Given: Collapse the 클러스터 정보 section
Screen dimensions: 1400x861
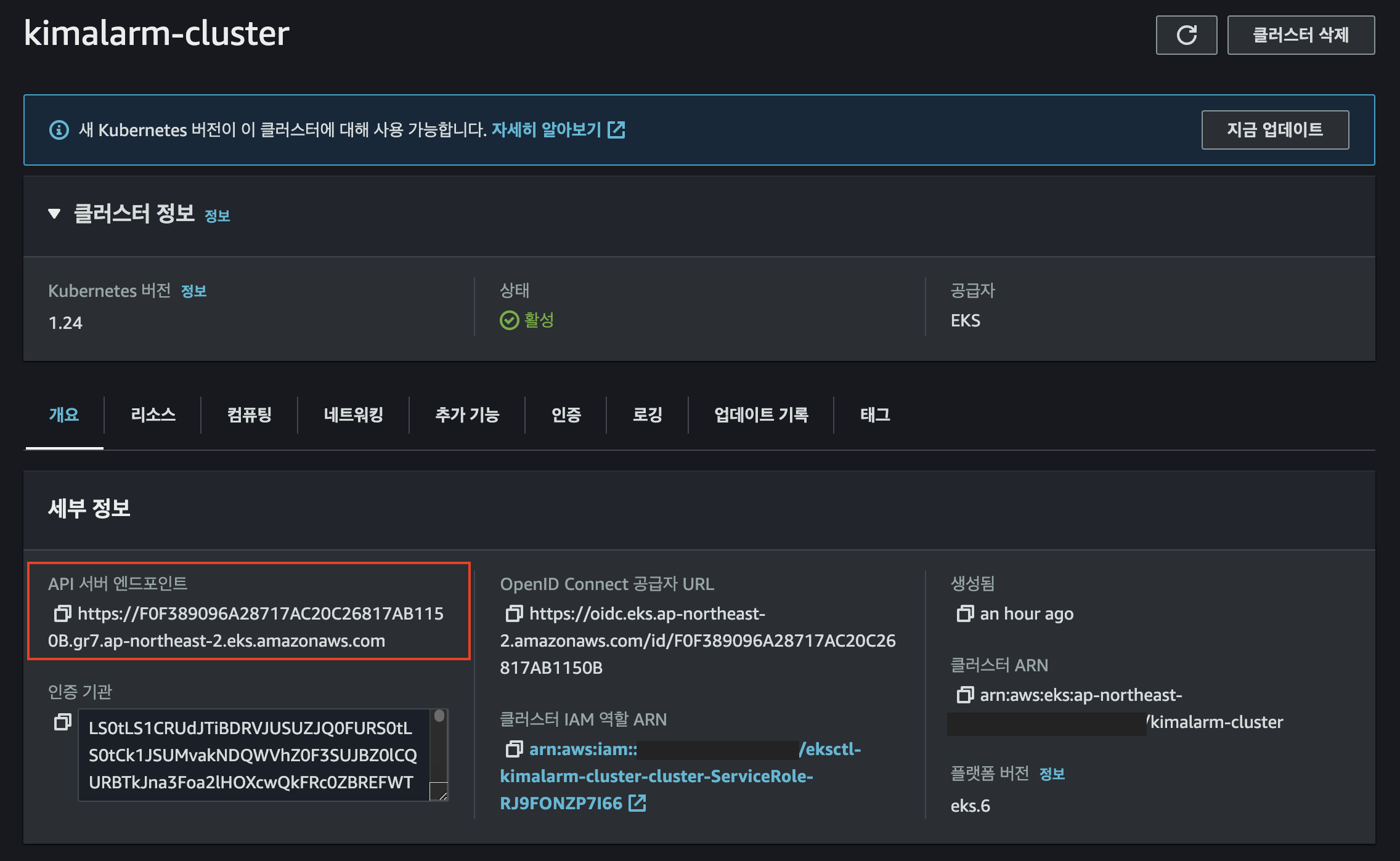Looking at the screenshot, I should pyautogui.click(x=54, y=214).
